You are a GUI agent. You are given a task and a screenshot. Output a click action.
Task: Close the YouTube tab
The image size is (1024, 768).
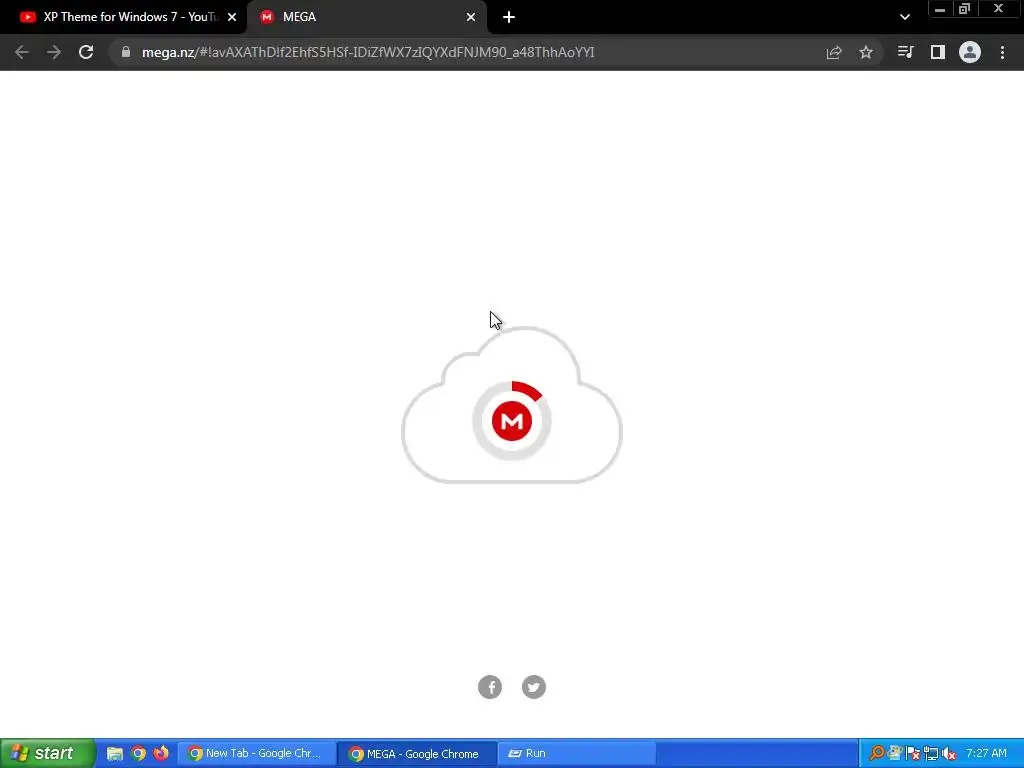pos(232,17)
